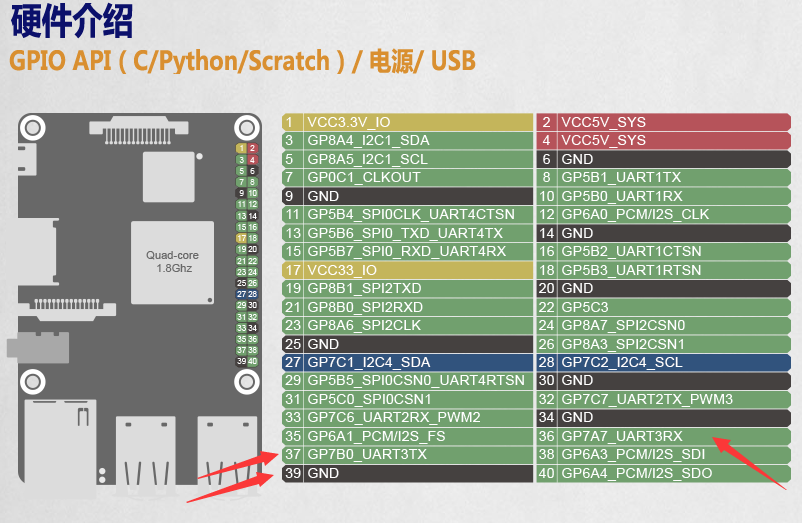Click the GP5B1_UART1TX pin label

coord(620,178)
